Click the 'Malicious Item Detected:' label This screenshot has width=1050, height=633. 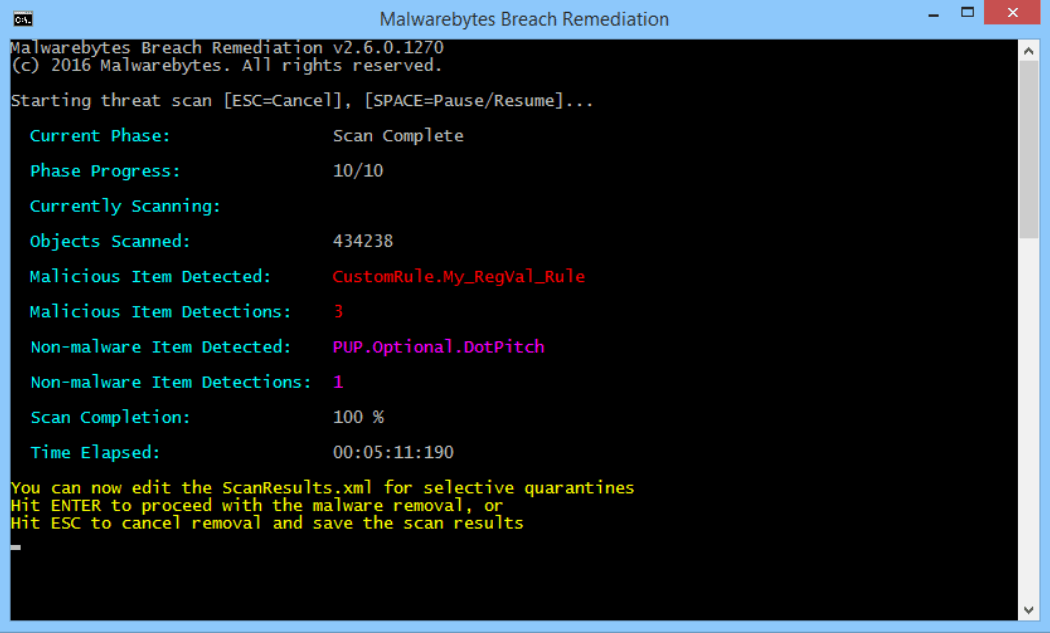click(x=150, y=277)
